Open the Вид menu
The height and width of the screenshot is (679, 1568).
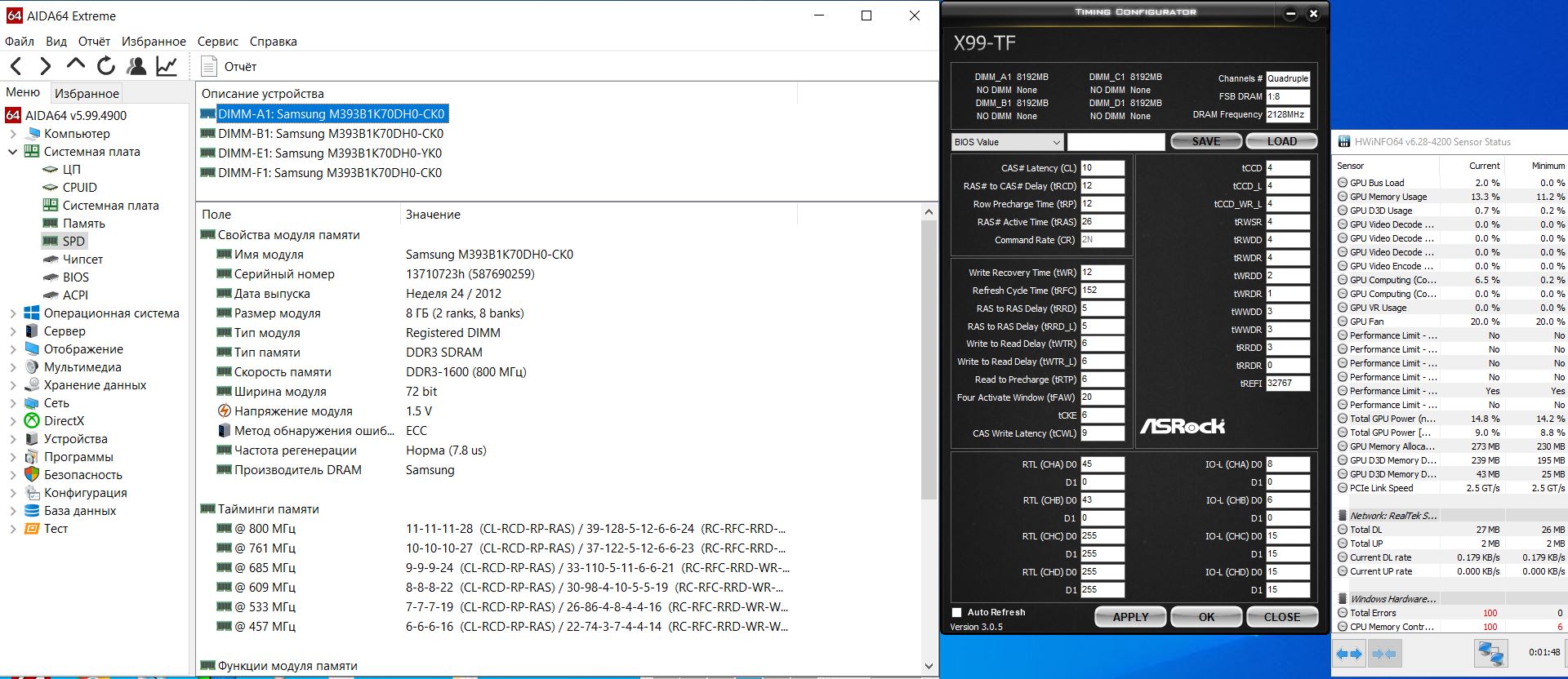click(x=56, y=41)
